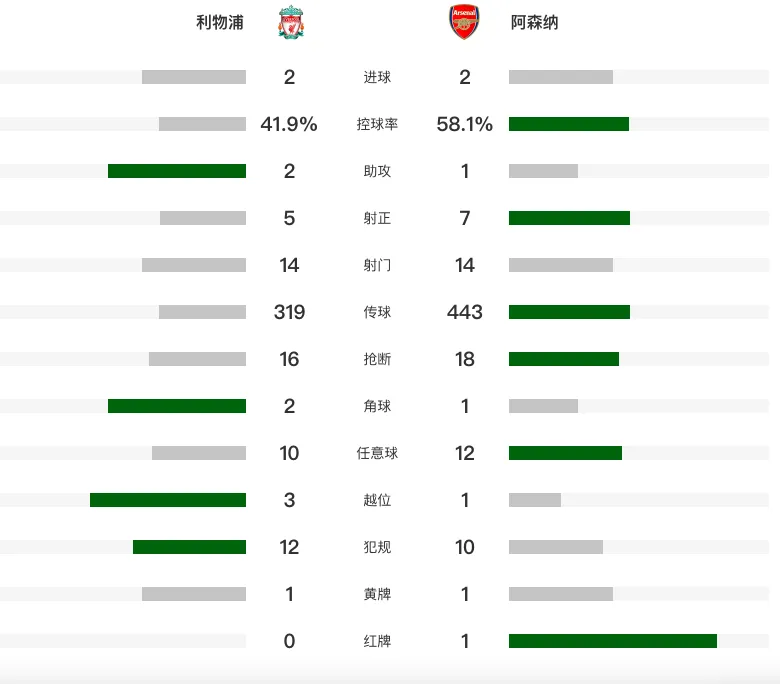Screen dimensions: 780x684
Task: Select the 阿森纳 team name
Action: click(x=535, y=22)
